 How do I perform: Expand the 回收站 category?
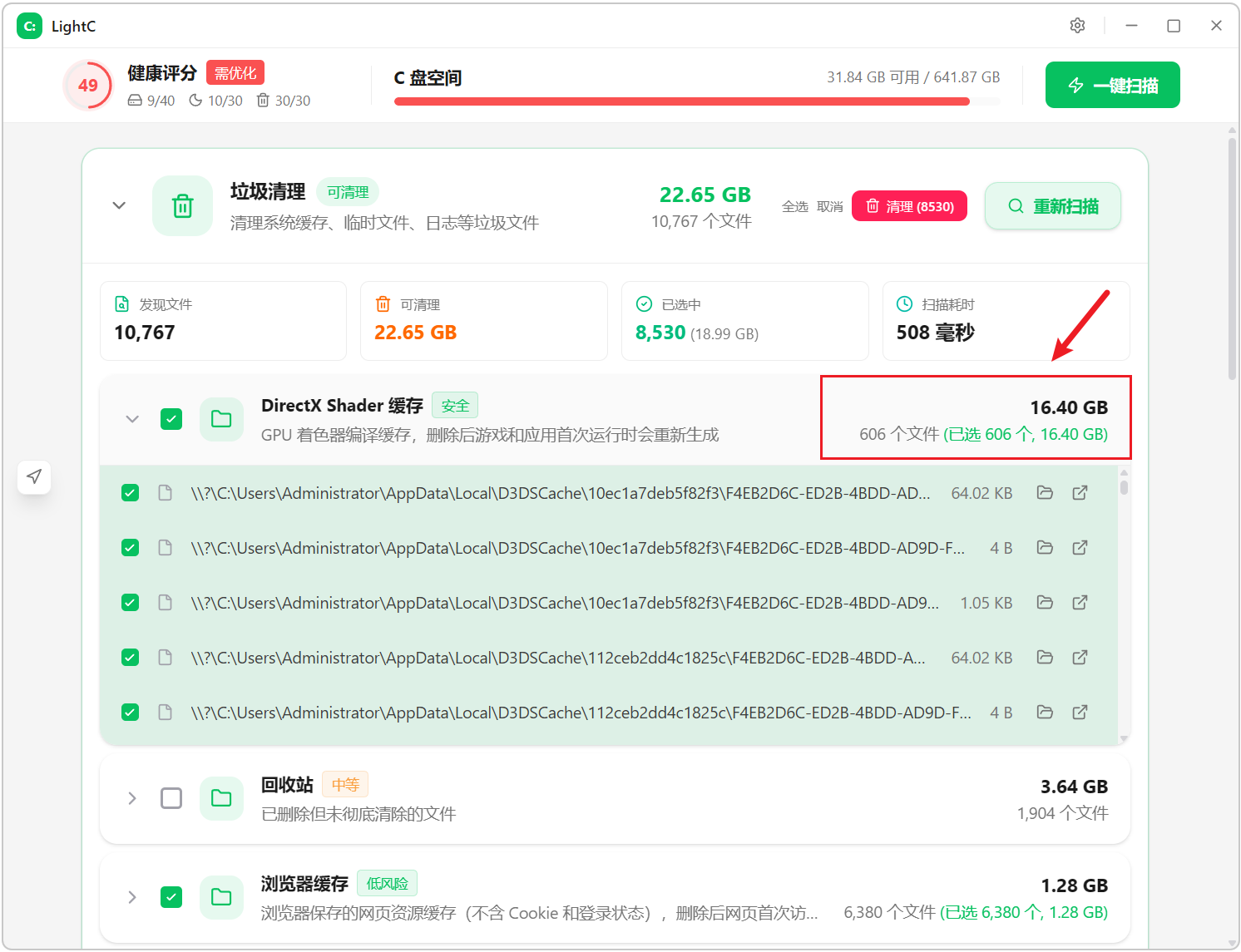pyautogui.click(x=132, y=798)
